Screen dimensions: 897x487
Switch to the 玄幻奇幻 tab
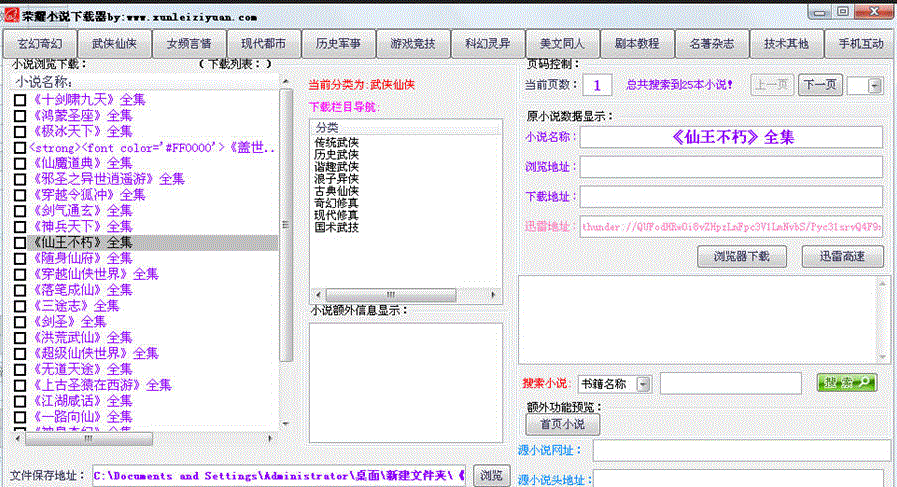coord(41,44)
